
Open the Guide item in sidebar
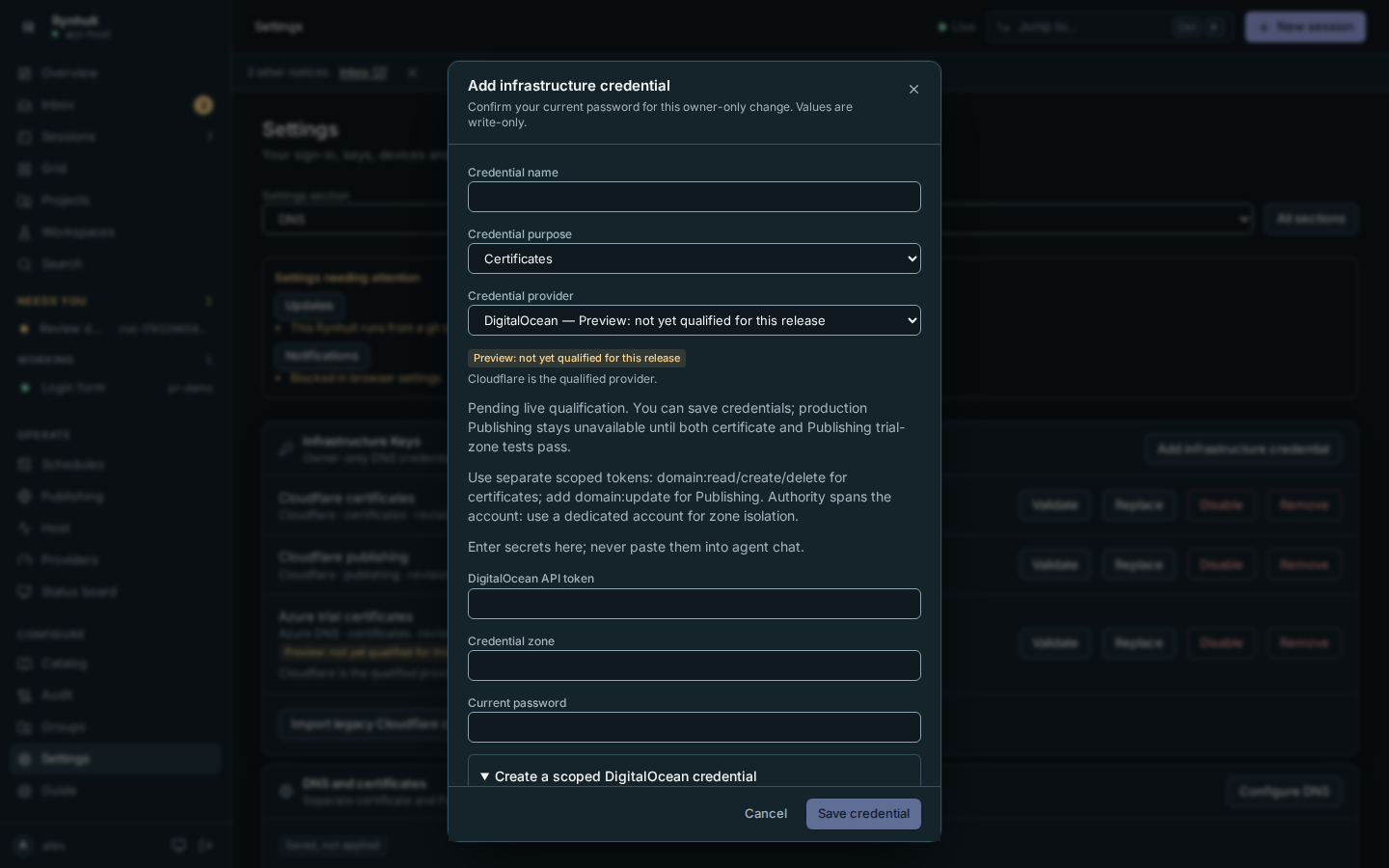coord(116,791)
